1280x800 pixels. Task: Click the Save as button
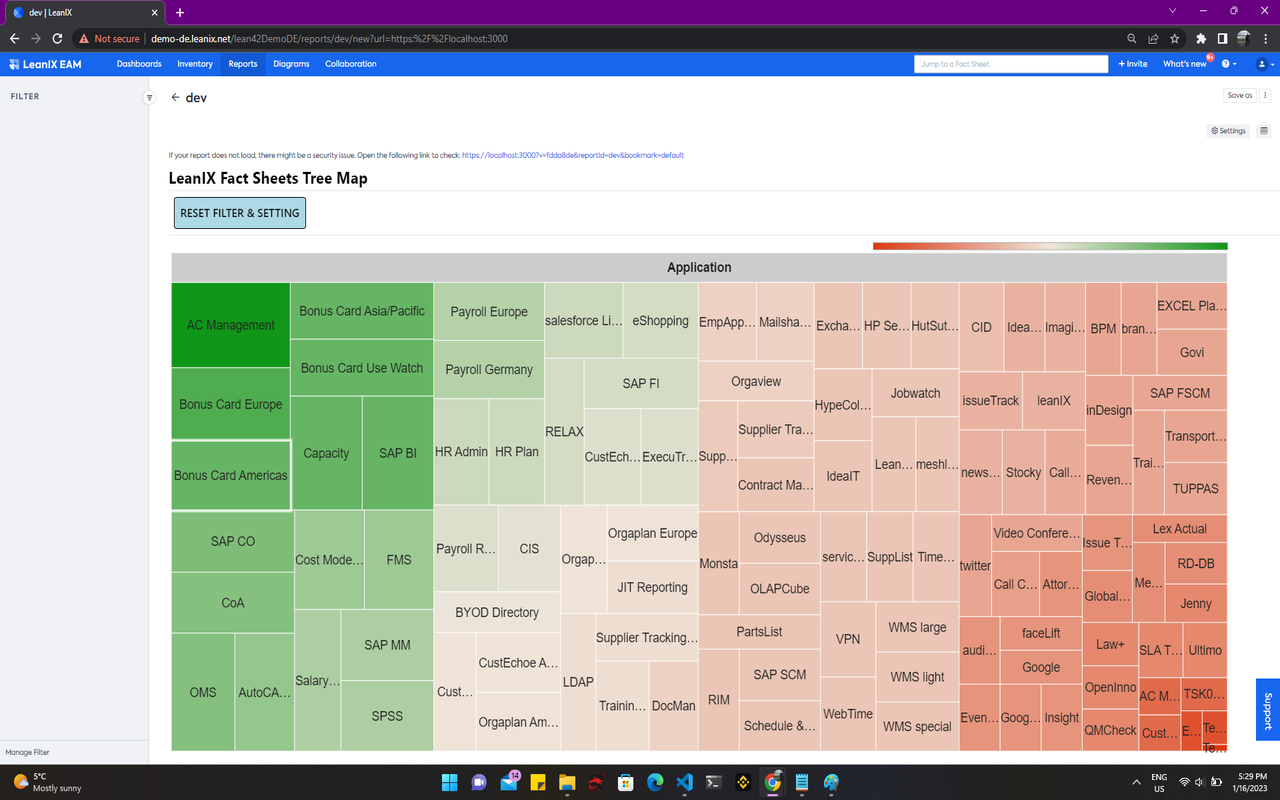tap(1240, 96)
